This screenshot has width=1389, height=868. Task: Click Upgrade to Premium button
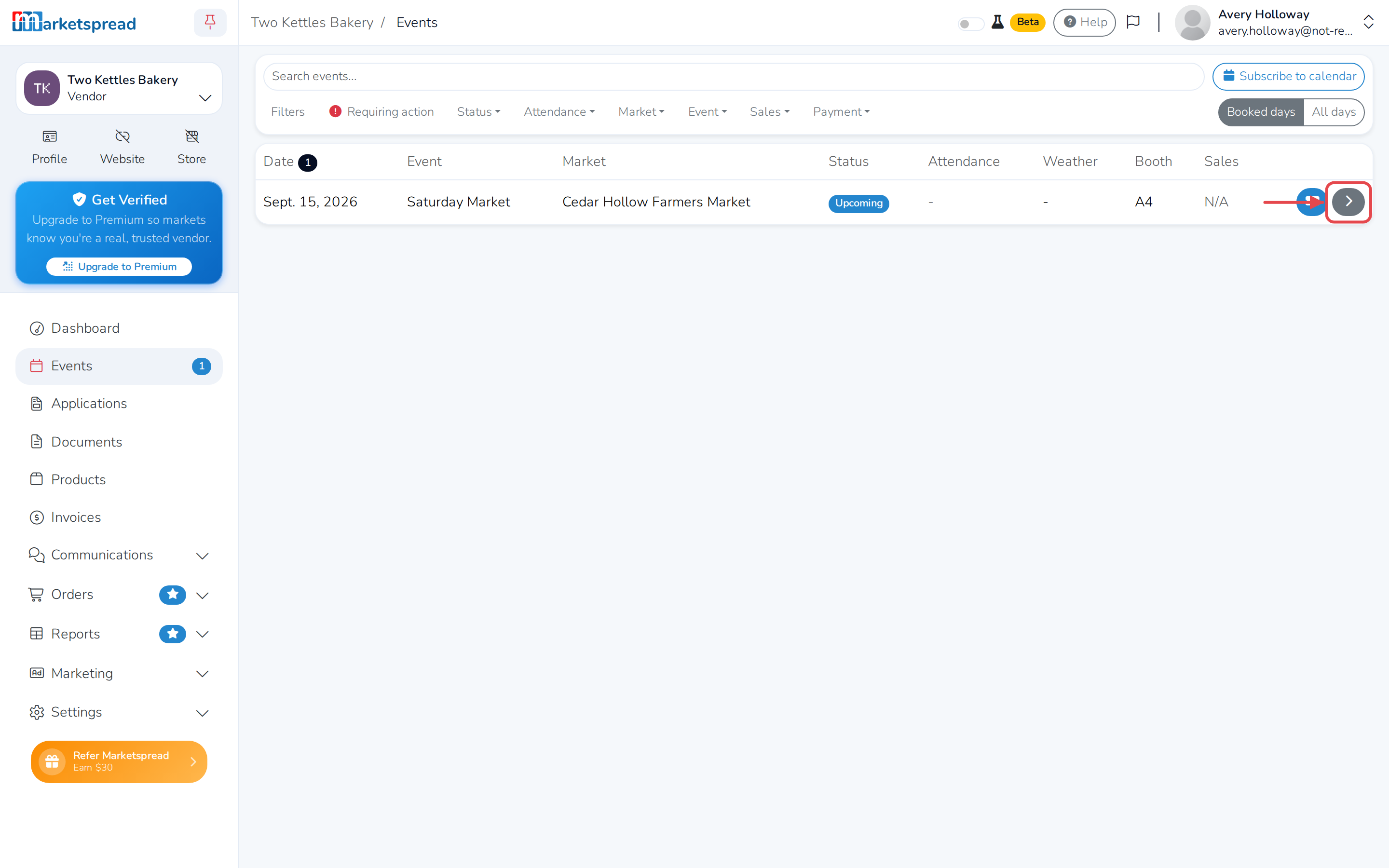coord(119,266)
